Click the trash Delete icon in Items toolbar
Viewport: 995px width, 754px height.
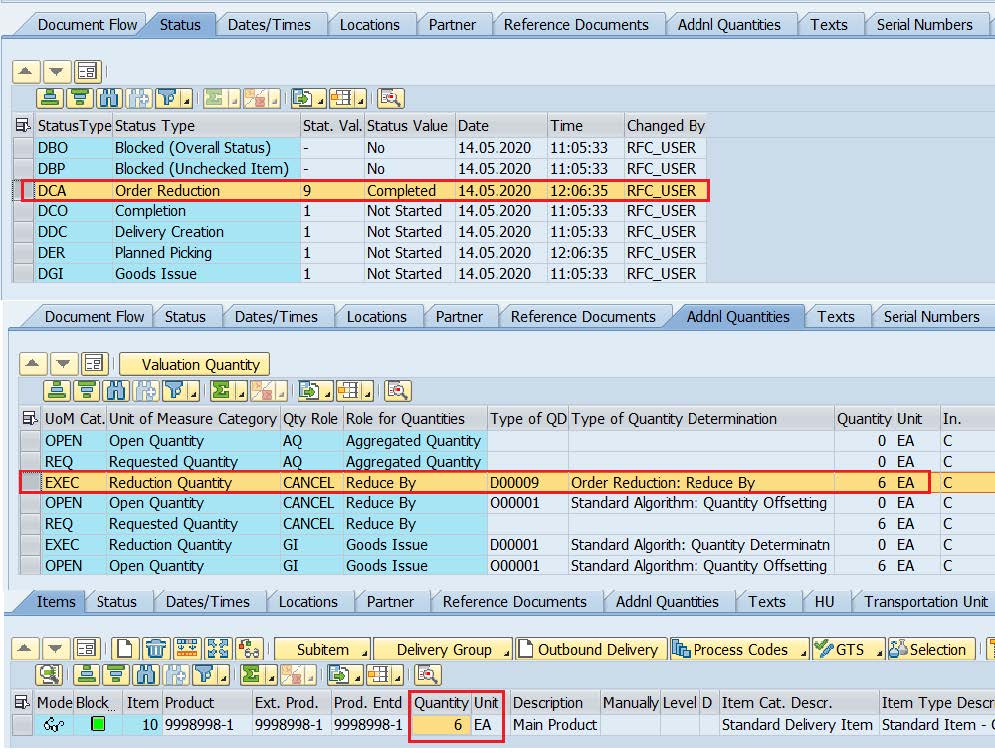pyautogui.click(x=155, y=649)
